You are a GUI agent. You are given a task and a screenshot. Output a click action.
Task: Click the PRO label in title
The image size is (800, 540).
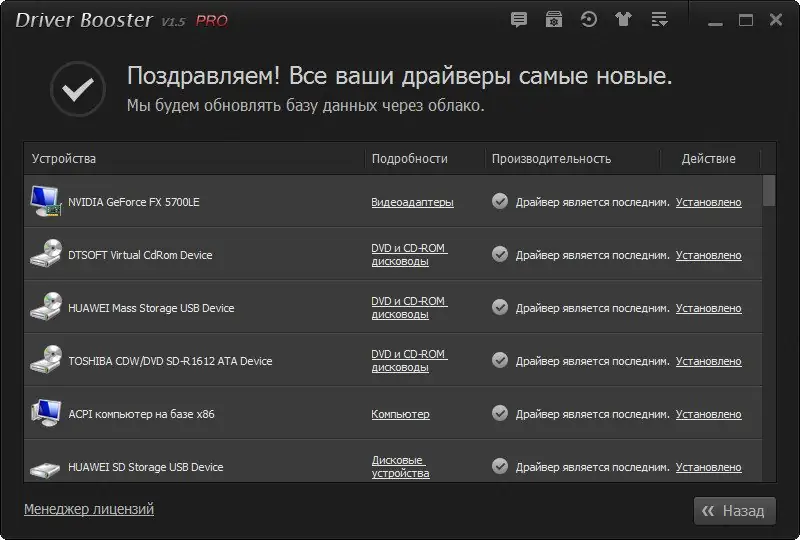coord(212,21)
